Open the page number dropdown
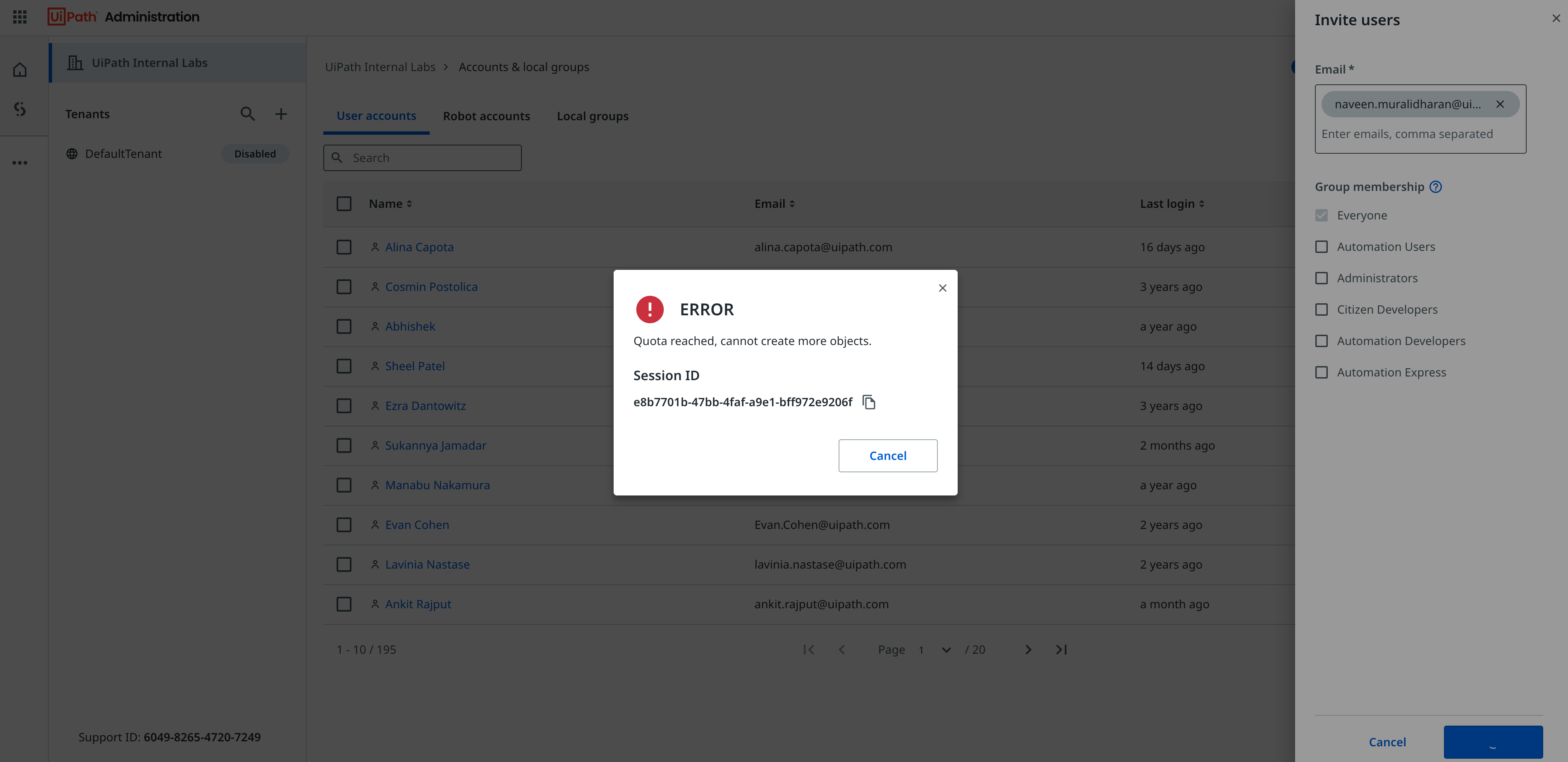 pyautogui.click(x=946, y=650)
